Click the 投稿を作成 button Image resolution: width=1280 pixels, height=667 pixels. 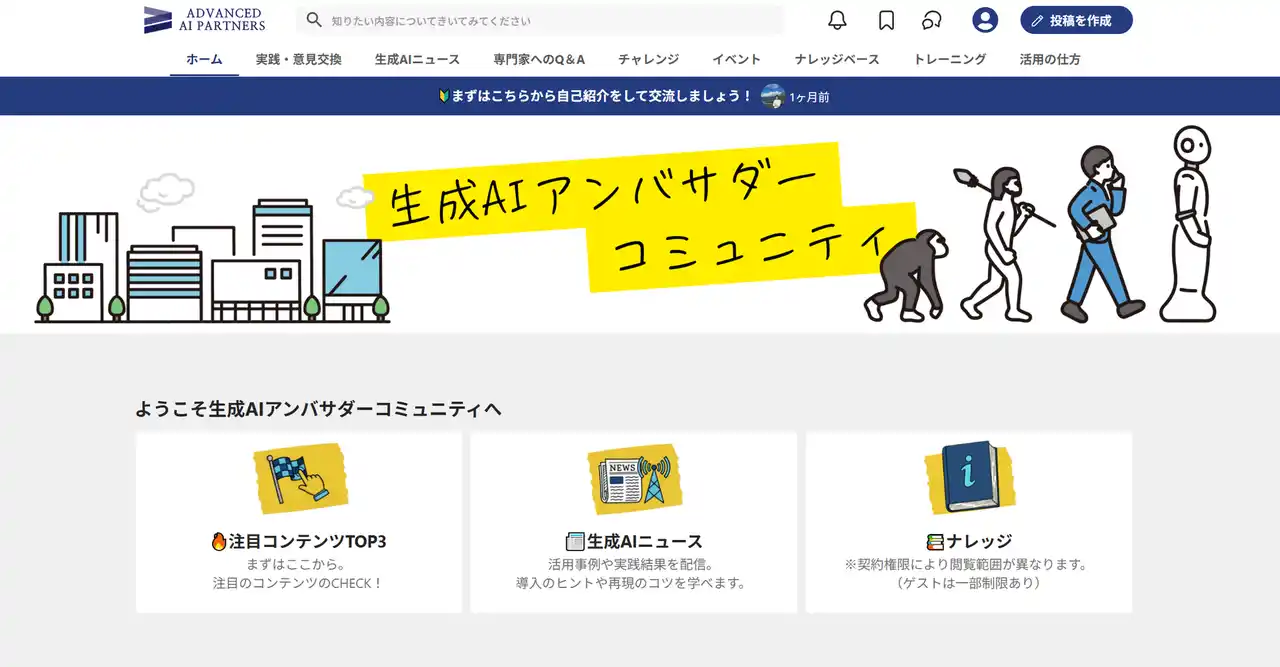(x=1076, y=19)
